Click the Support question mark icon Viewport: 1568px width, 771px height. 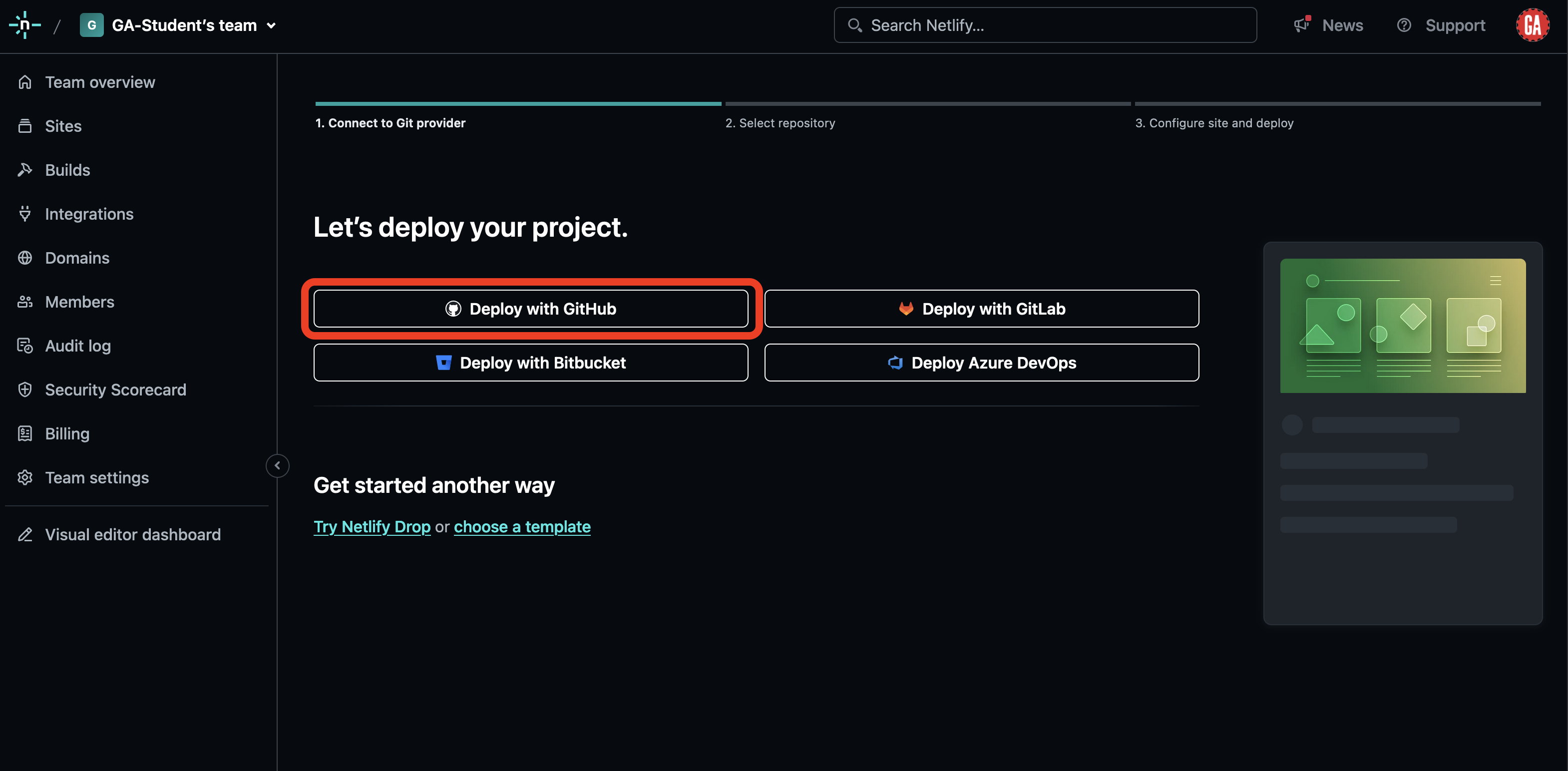1404,25
